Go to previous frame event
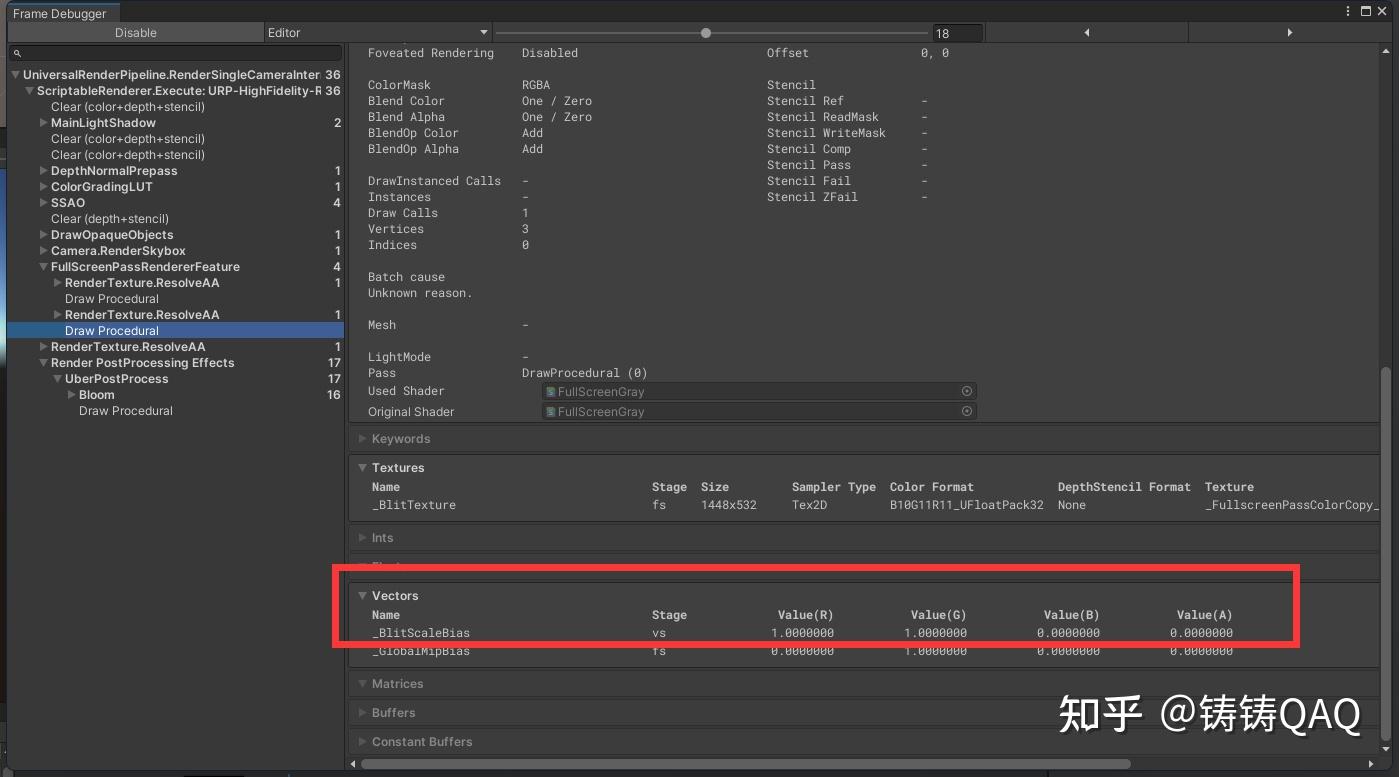 (1087, 33)
